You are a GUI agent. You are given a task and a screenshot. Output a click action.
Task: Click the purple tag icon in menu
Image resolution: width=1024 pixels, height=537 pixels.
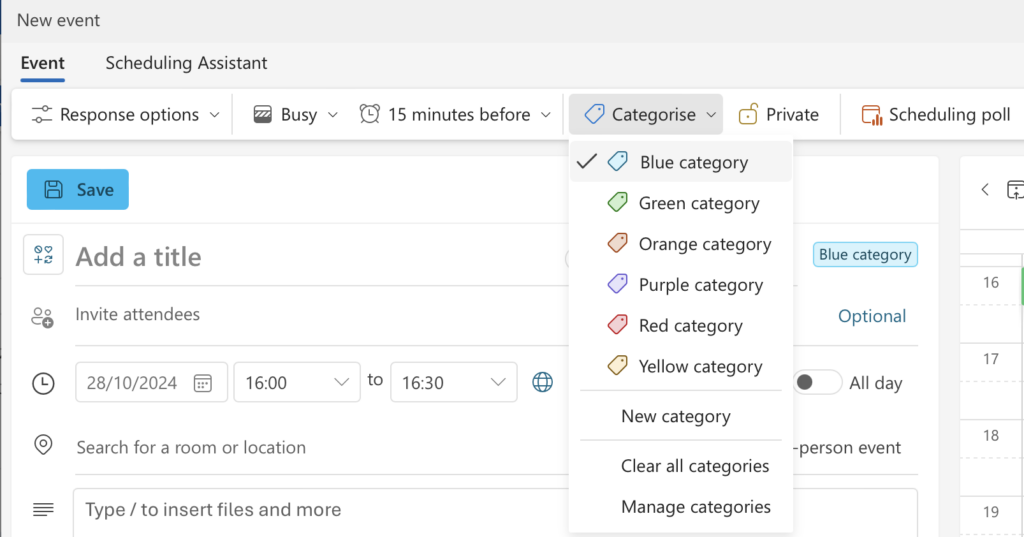pos(618,284)
